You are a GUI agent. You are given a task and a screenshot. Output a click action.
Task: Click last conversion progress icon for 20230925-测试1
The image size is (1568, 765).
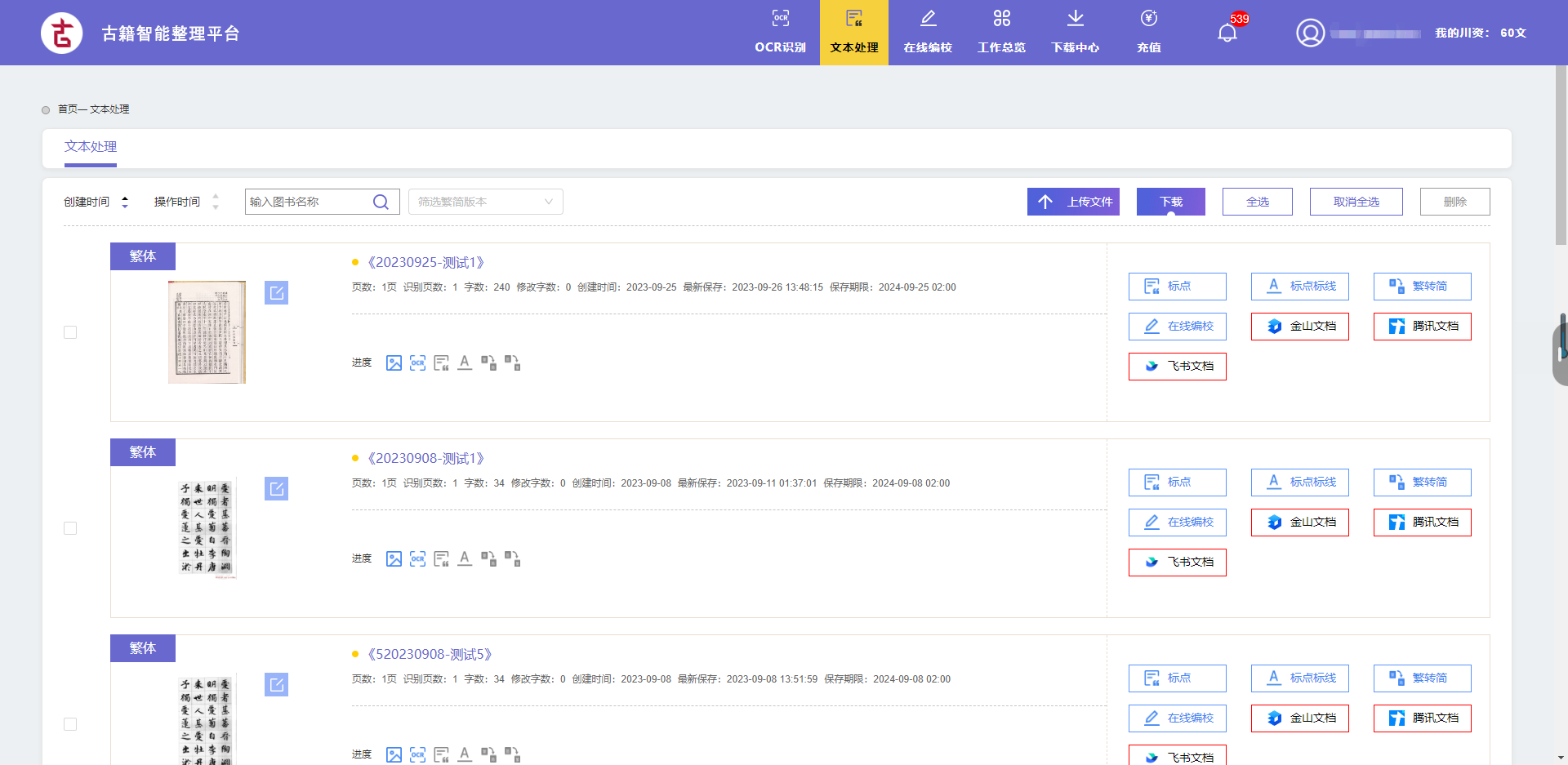click(512, 362)
